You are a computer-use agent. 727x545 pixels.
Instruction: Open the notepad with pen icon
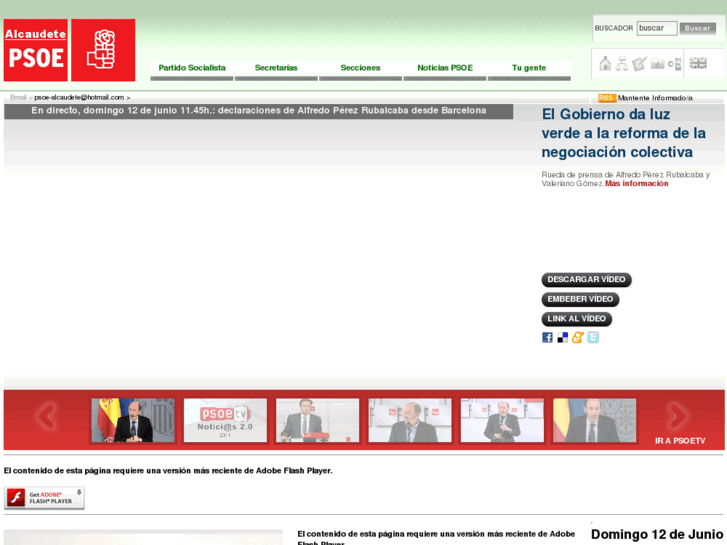pyautogui.click(x=639, y=64)
